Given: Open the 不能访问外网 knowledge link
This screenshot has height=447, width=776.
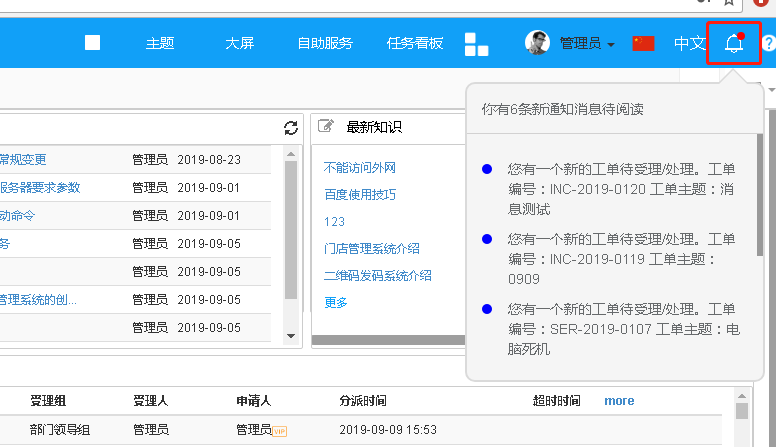Looking at the screenshot, I should [360, 168].
